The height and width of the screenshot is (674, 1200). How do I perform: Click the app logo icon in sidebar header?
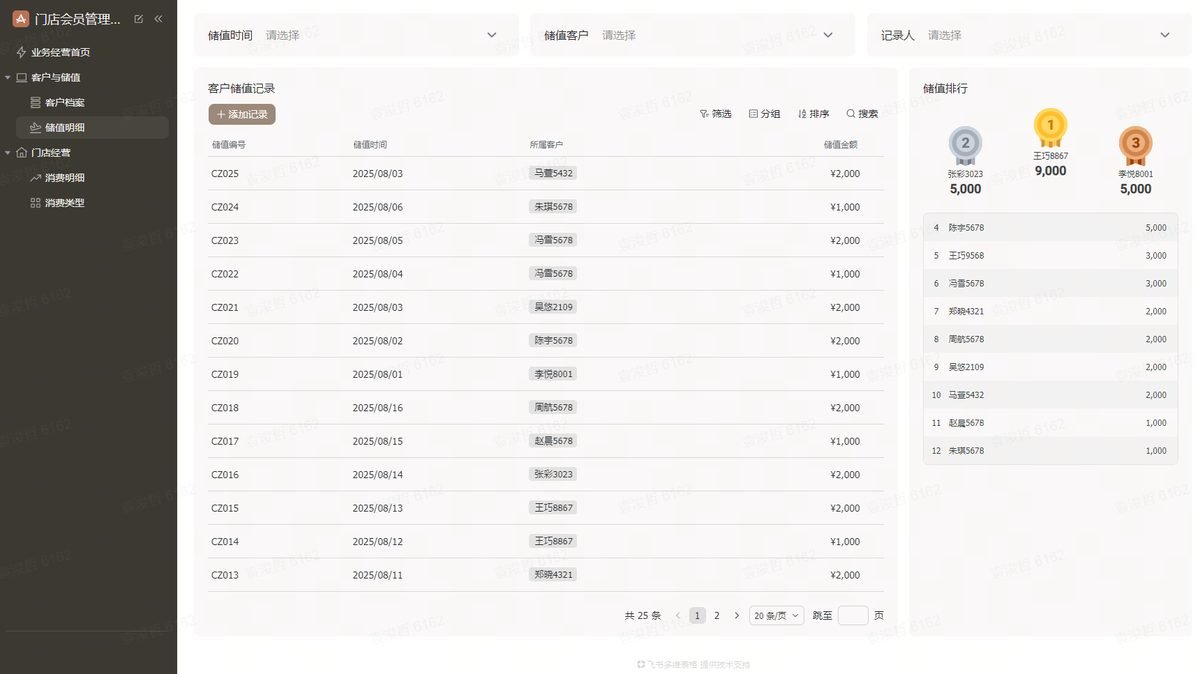(20, 18)
